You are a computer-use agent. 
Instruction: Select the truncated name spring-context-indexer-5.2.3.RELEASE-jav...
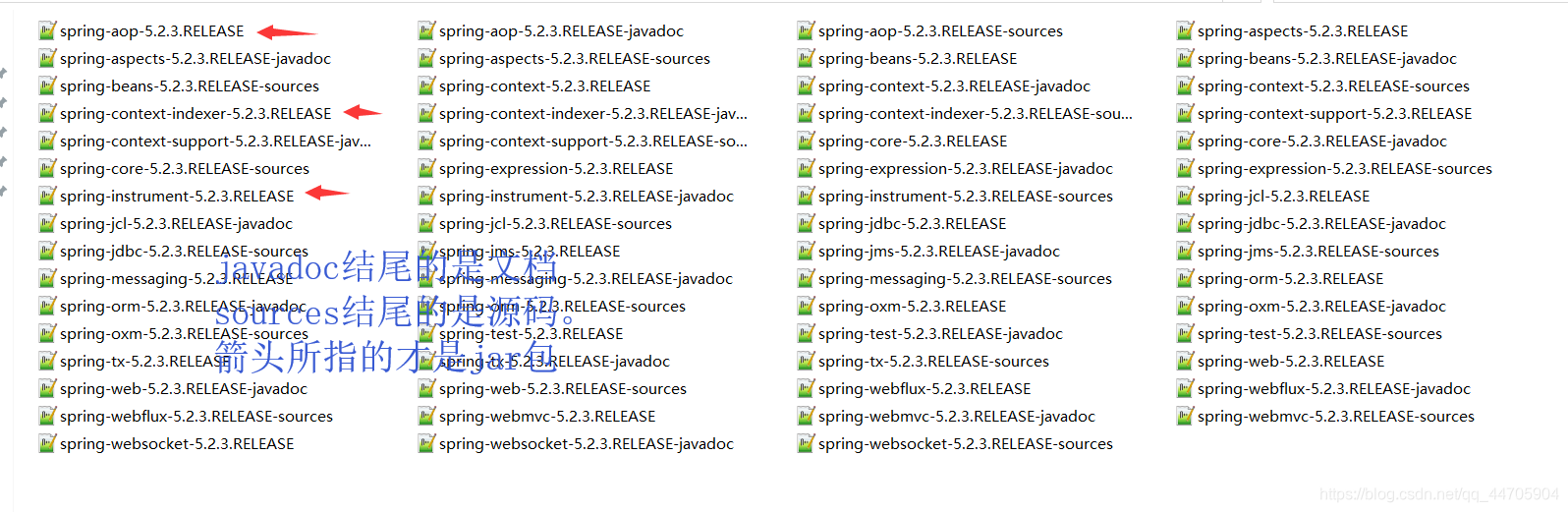point(593,114)
